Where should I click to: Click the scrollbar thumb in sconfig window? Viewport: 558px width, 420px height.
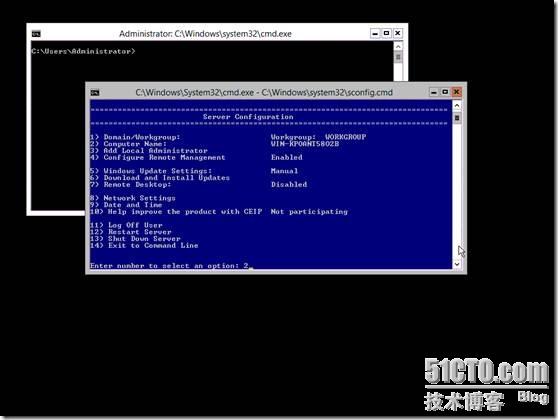(x=457, y=118)
